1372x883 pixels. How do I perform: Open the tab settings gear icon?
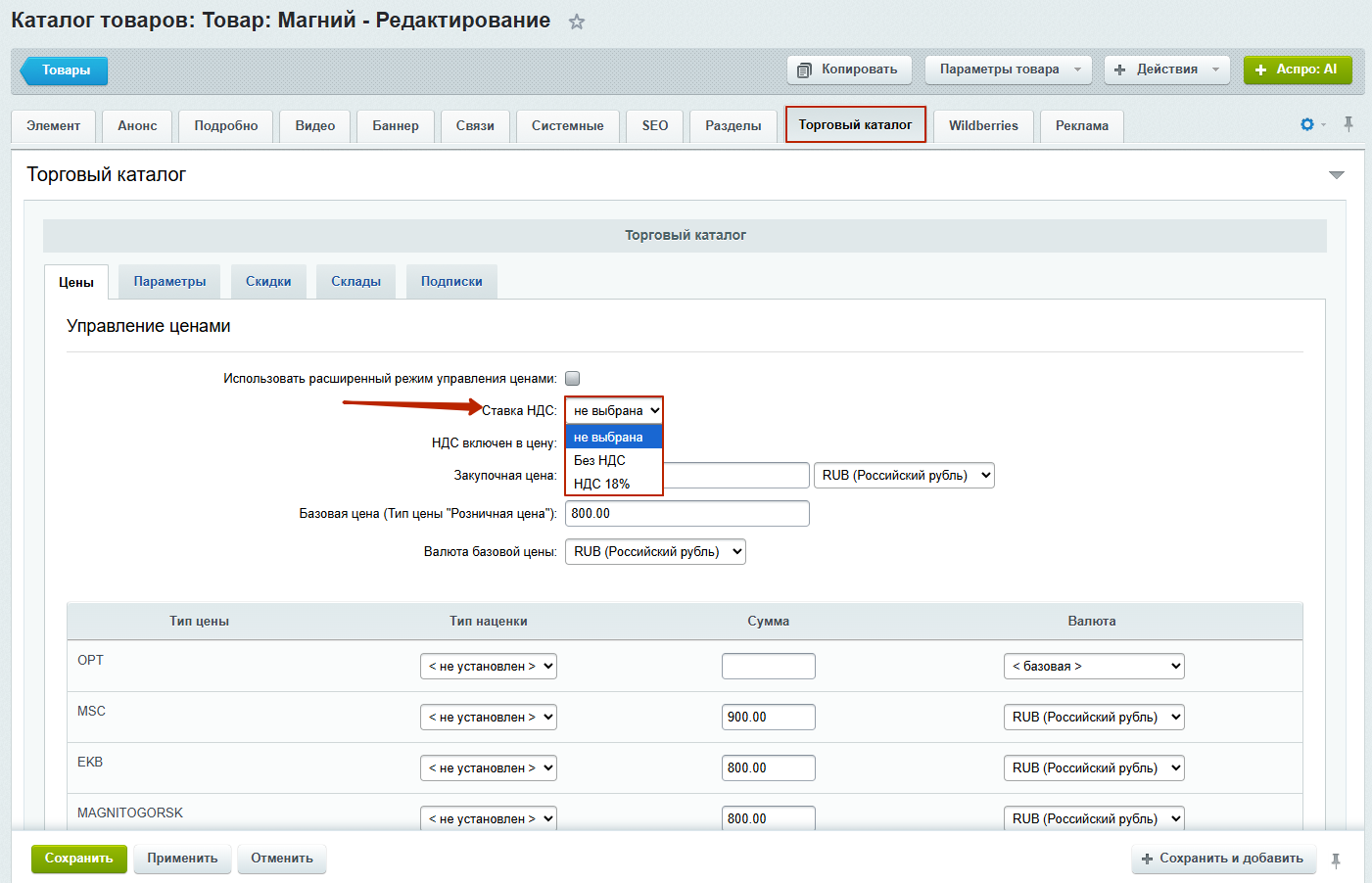point(1307,124)
